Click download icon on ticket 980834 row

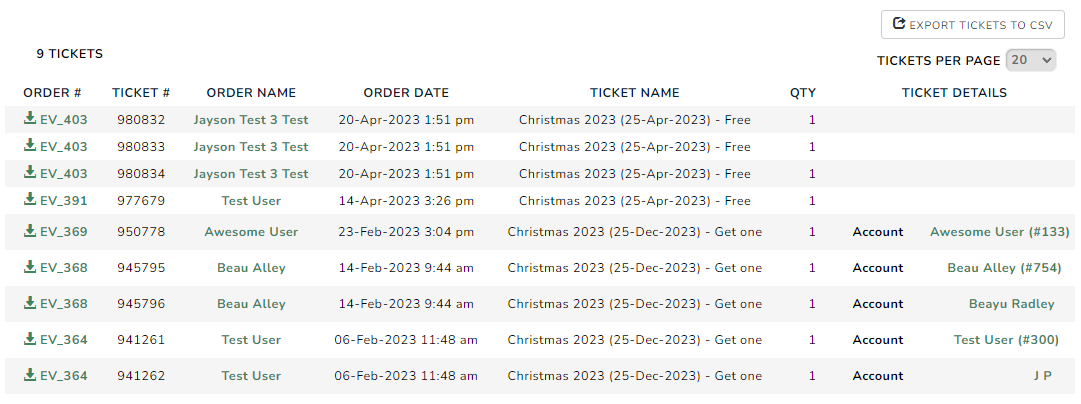30,172
